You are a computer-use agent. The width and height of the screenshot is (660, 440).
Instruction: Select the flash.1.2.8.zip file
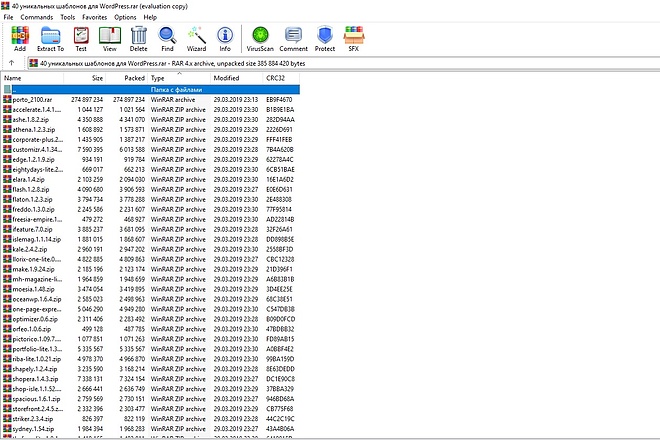click(31, 189)
